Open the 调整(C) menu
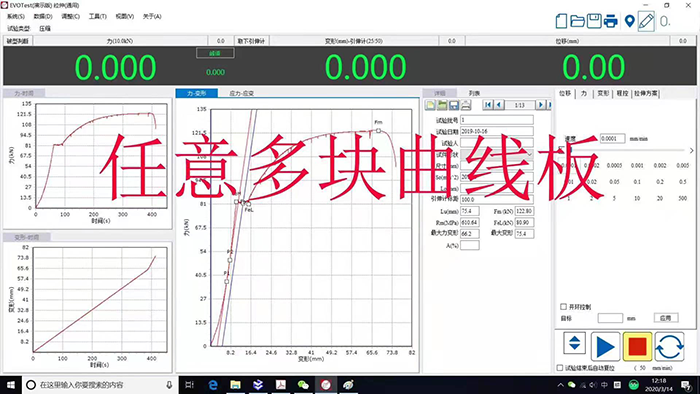The image size is (700, 394). (70, 17)
